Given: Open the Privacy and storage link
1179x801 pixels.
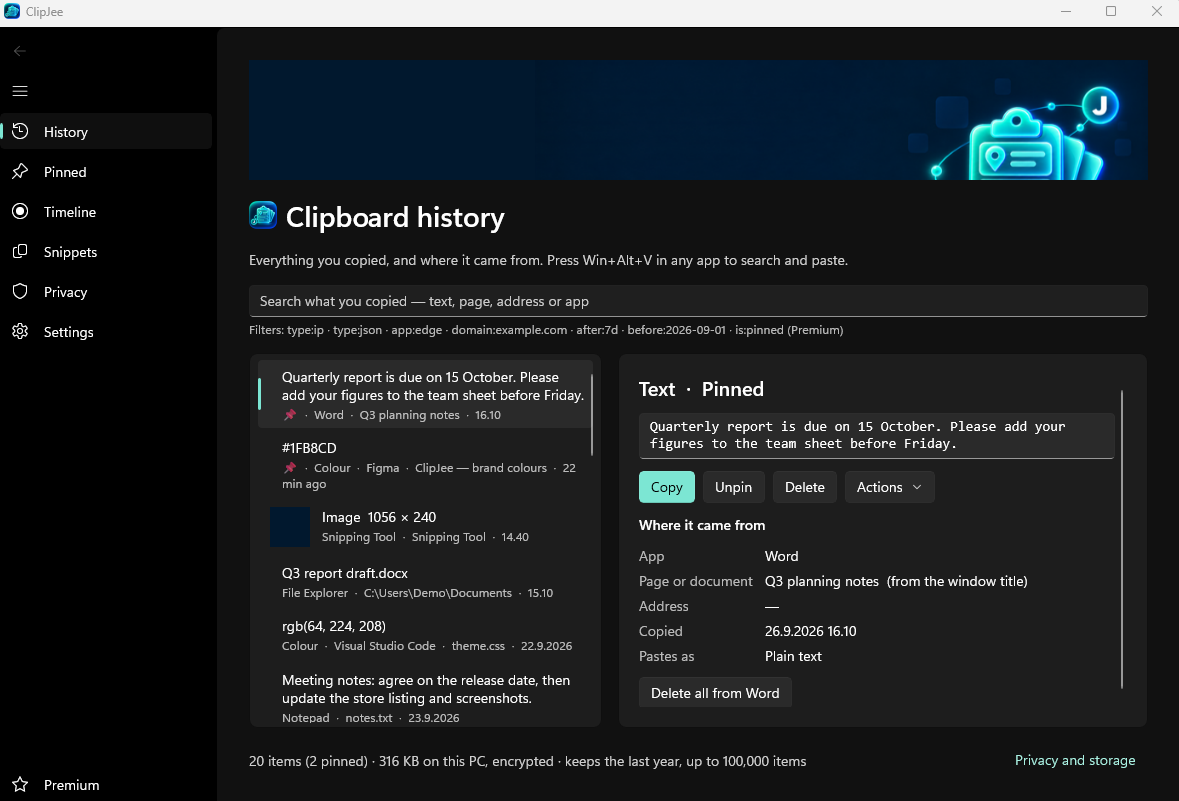Looking at the screenshot, I should 1074,760.
